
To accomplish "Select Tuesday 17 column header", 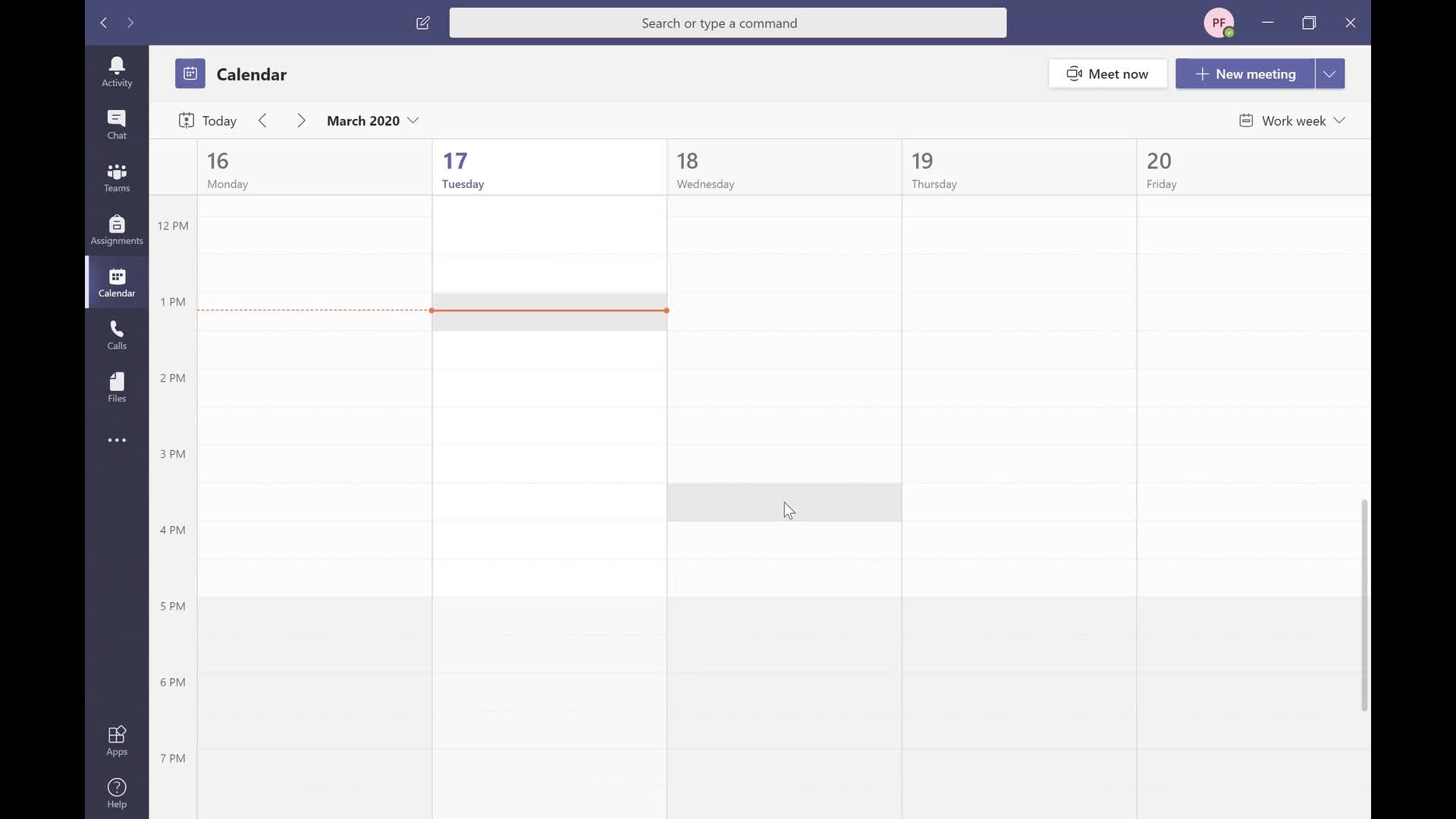I will click(x=550, y=168).
